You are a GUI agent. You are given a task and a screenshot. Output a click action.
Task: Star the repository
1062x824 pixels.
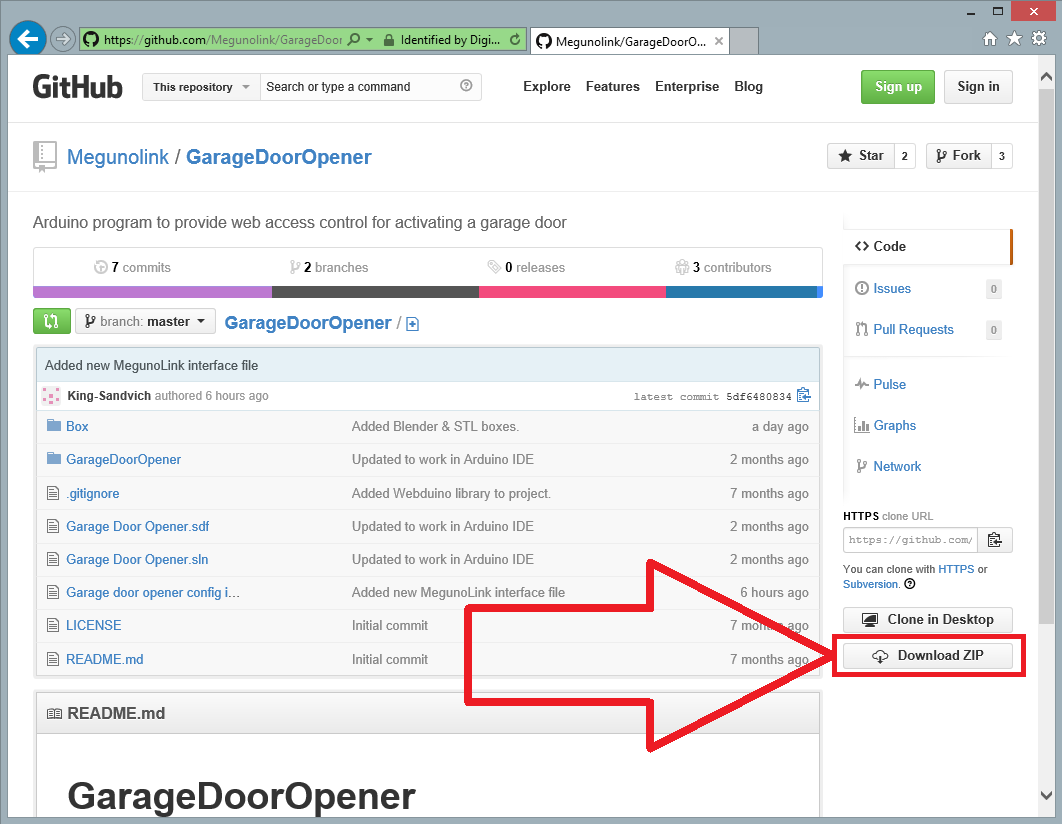click(861, 156)
